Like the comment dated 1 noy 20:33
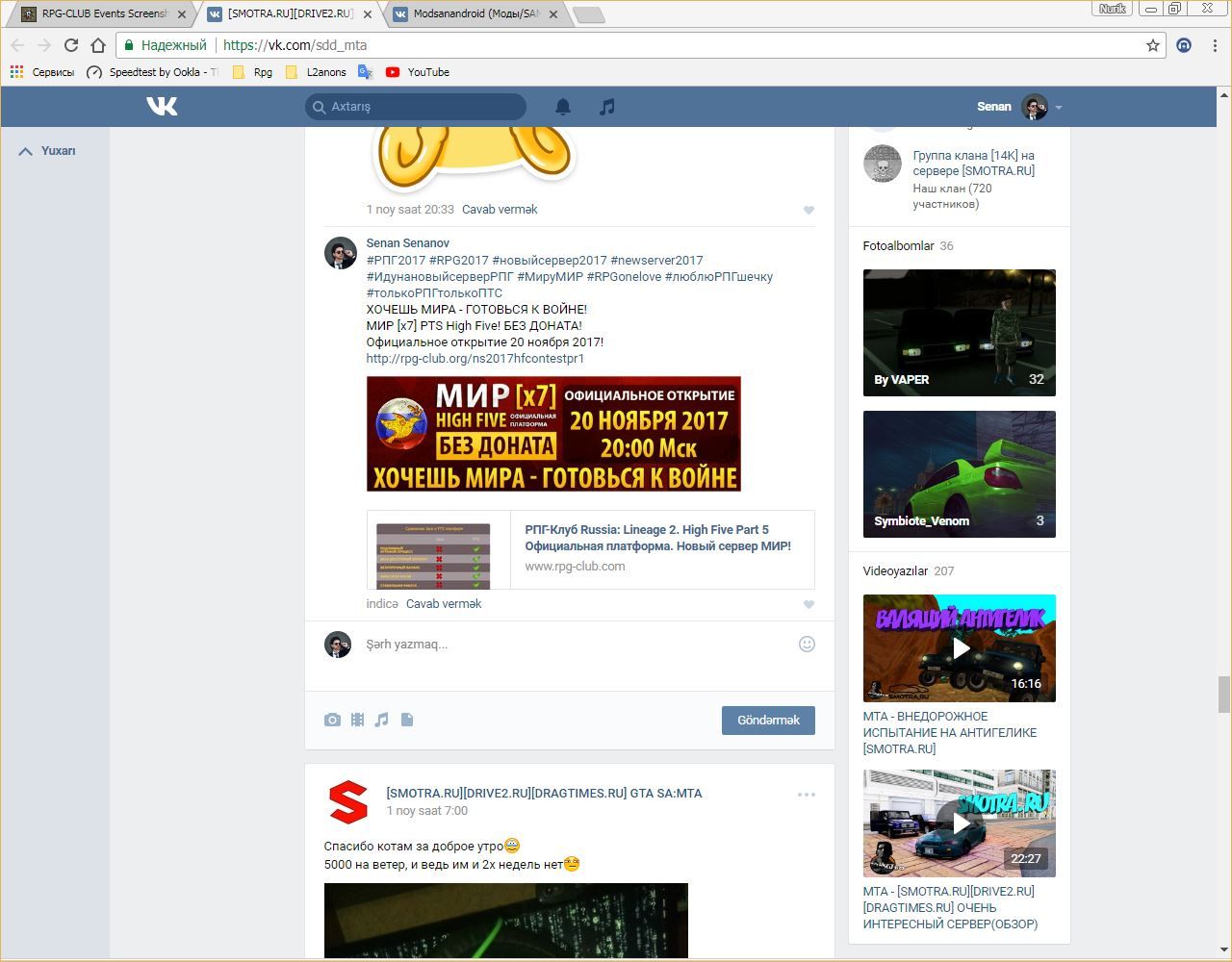 click(808, 210)
